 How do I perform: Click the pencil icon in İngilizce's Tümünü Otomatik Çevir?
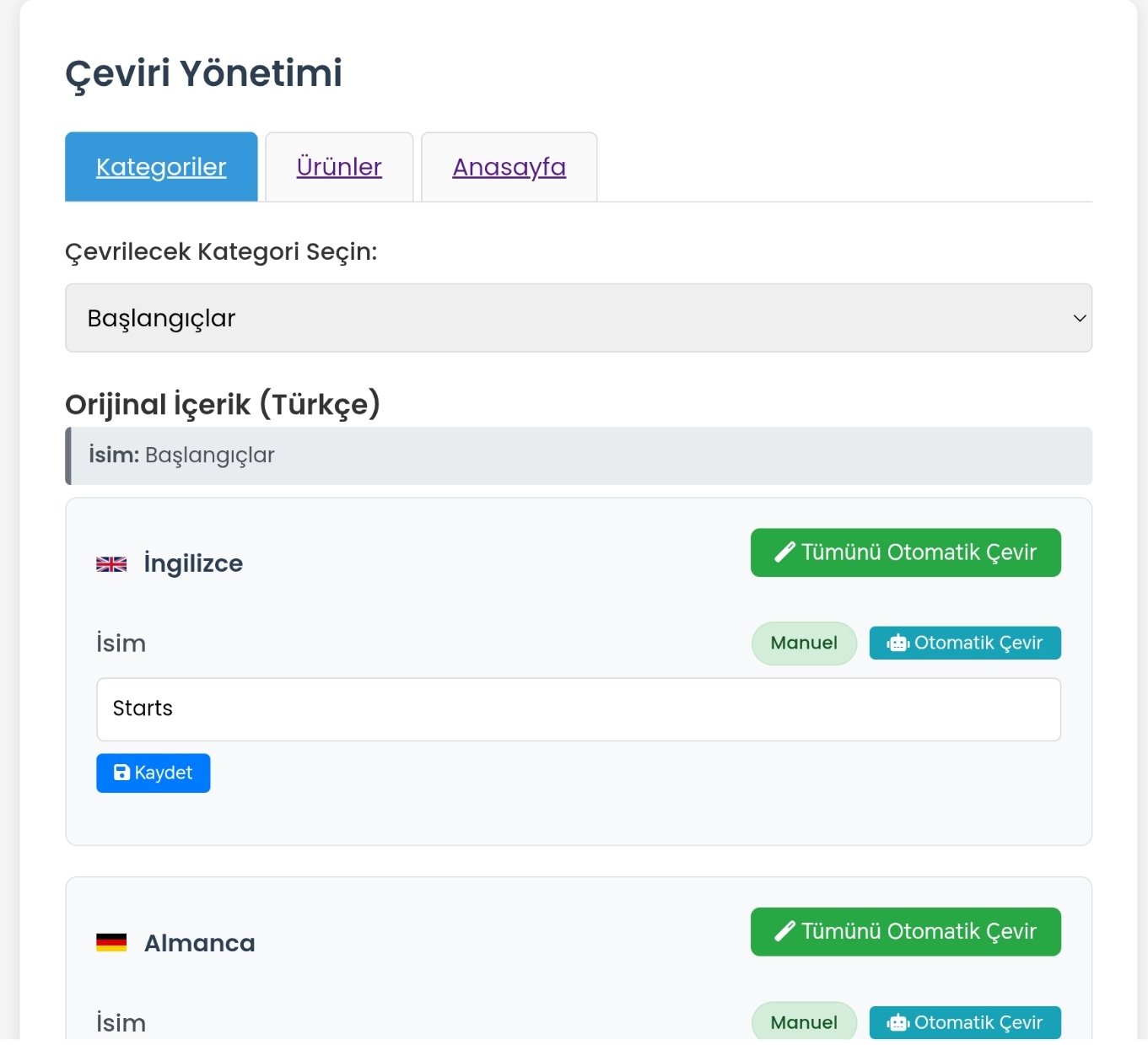[x=784, y=552]
